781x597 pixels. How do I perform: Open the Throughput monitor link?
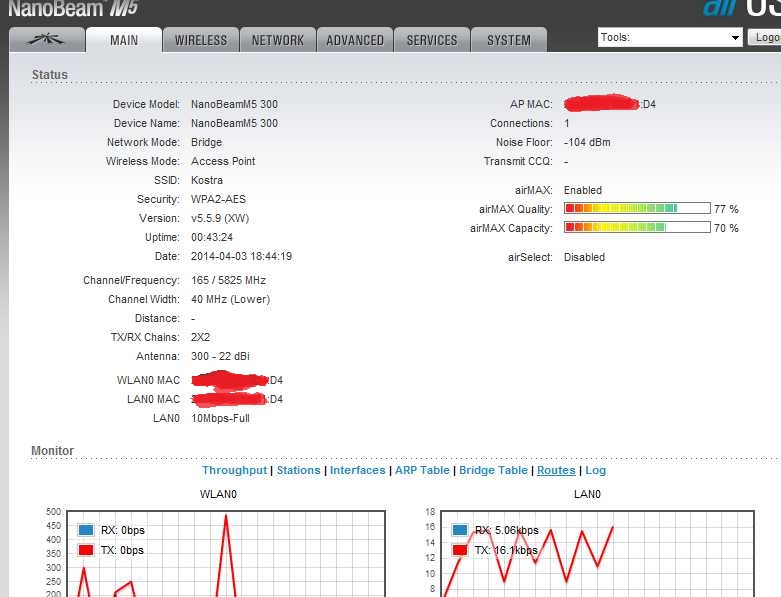(x=234, y=470)
